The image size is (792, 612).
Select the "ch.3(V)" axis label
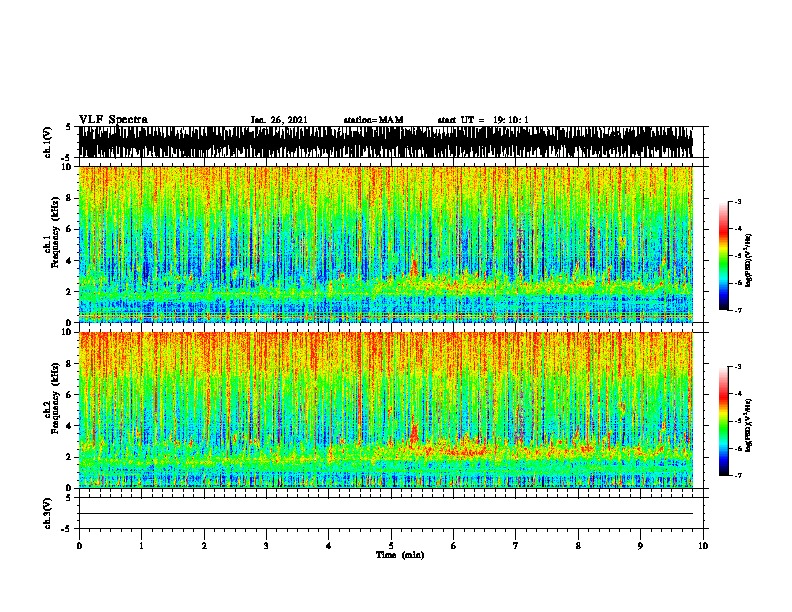(48, 513)
